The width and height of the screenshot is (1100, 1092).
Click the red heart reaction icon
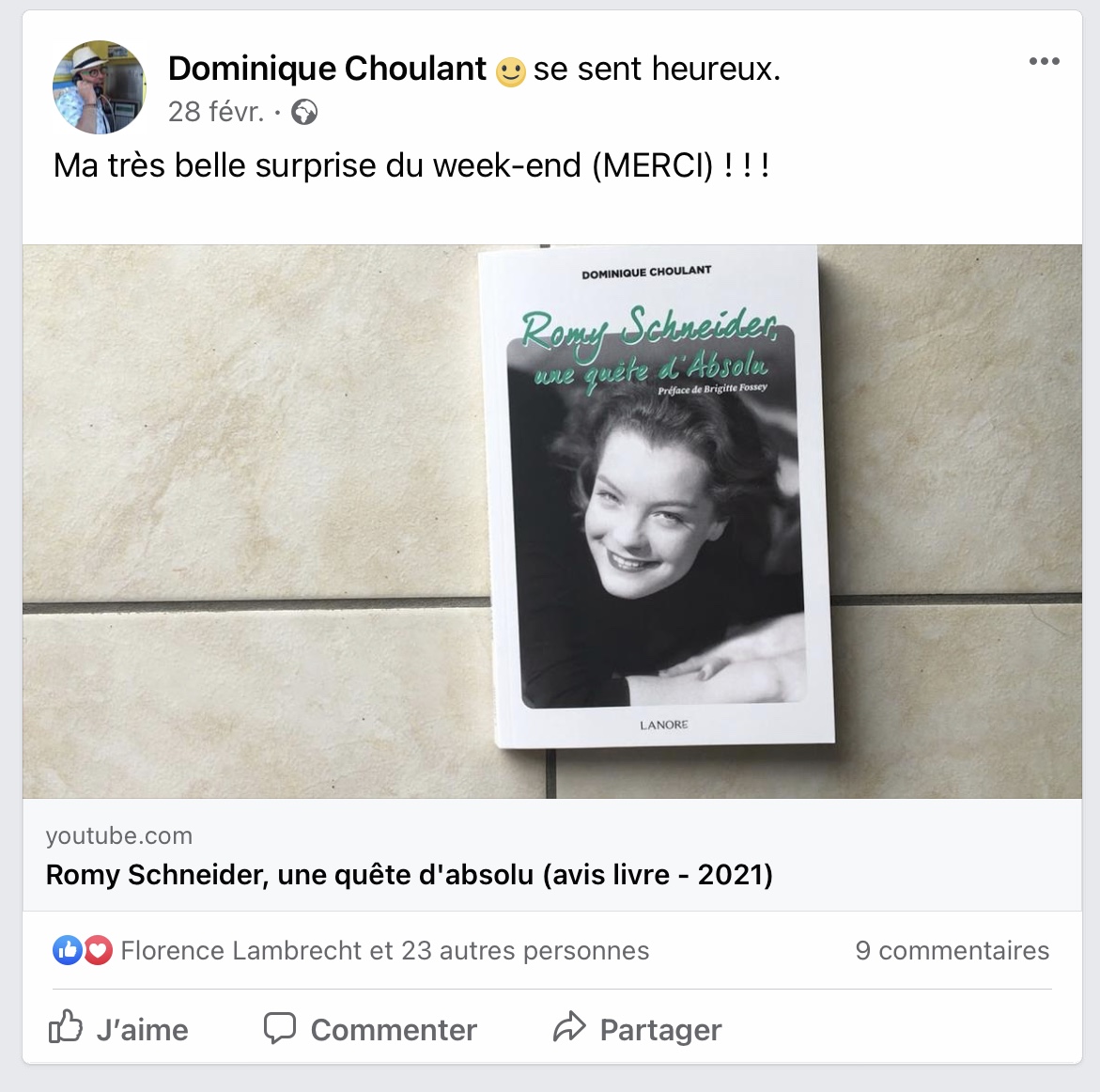pos(99,951)
